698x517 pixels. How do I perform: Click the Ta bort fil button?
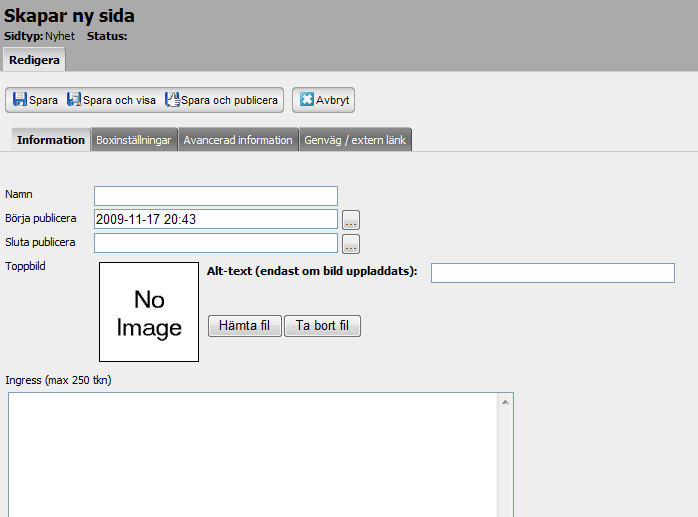click(x=322, y=326)
